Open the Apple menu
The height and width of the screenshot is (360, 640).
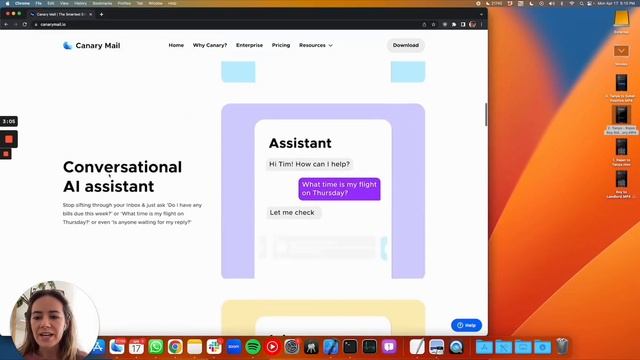pyautogui.click(x=7, y=3)
